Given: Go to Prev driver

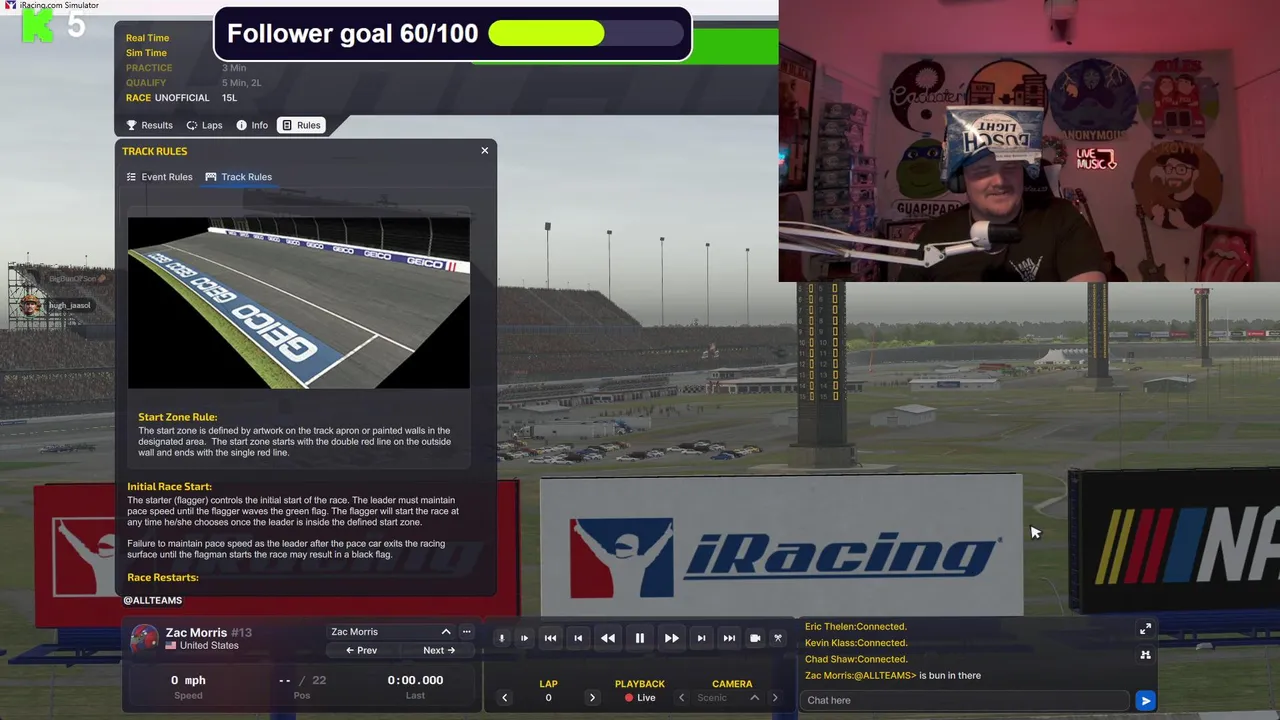Looking at the screenshot, I should (362, 651).
